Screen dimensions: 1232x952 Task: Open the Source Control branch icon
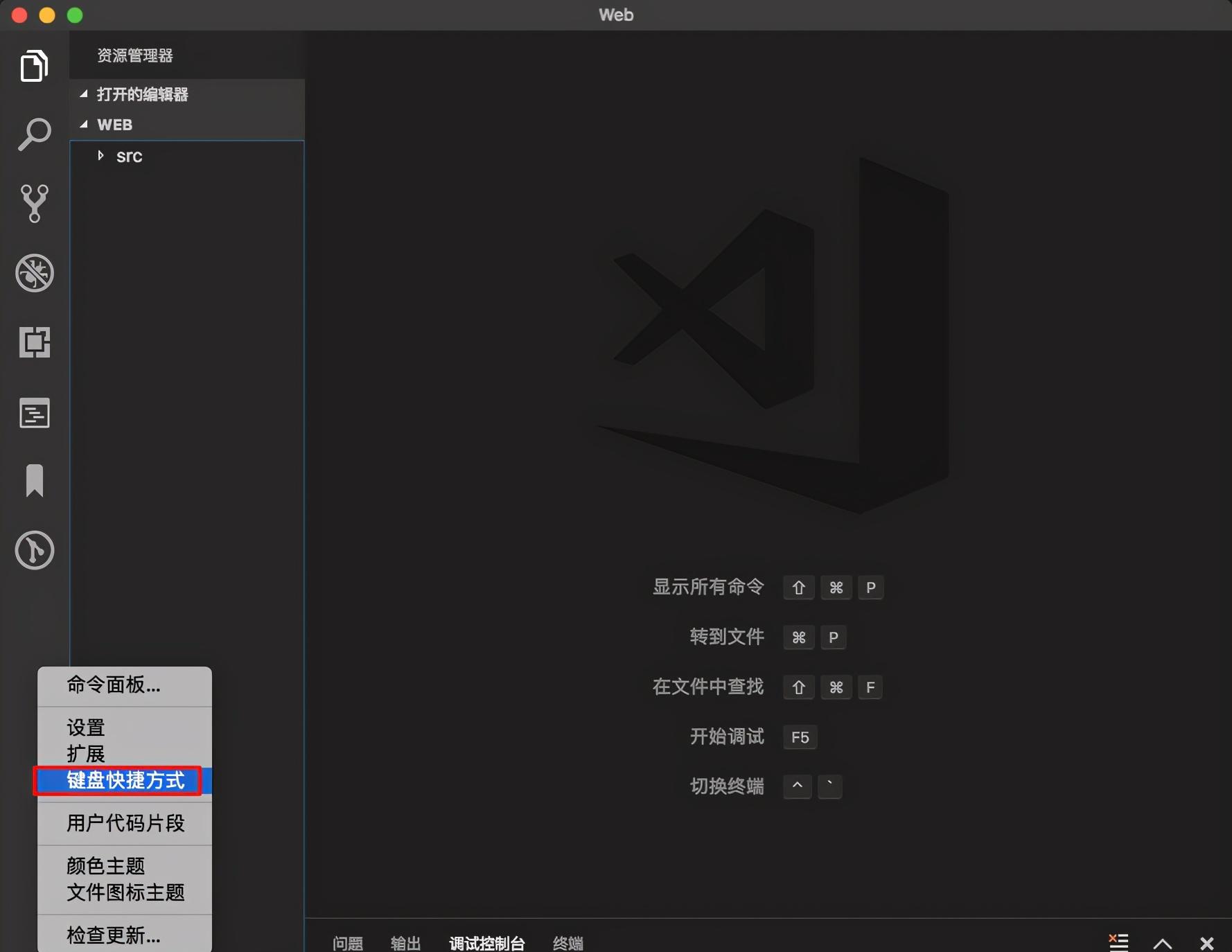34,203
